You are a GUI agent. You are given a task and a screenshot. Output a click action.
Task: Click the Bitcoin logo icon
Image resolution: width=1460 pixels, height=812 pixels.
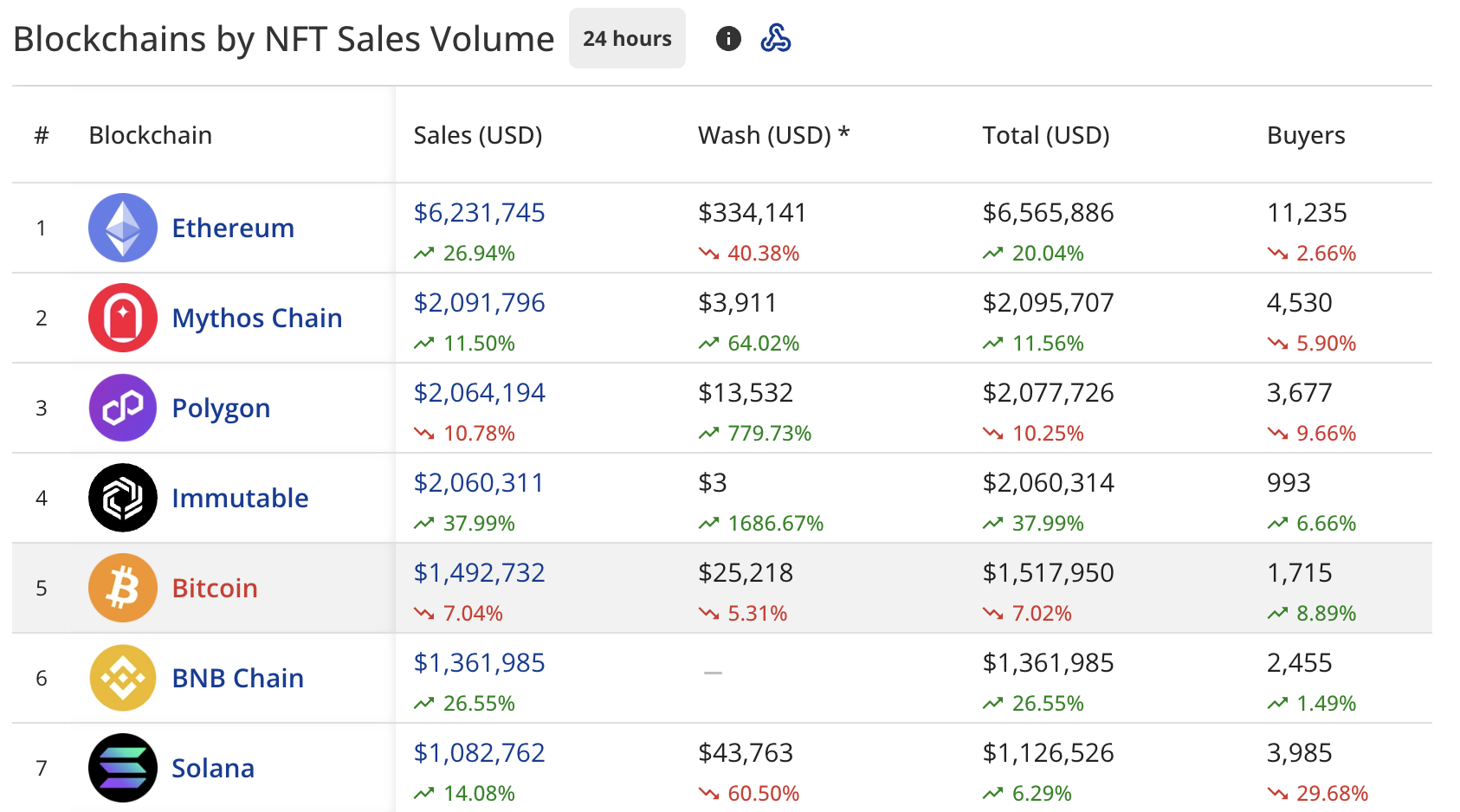pos(123,588)
